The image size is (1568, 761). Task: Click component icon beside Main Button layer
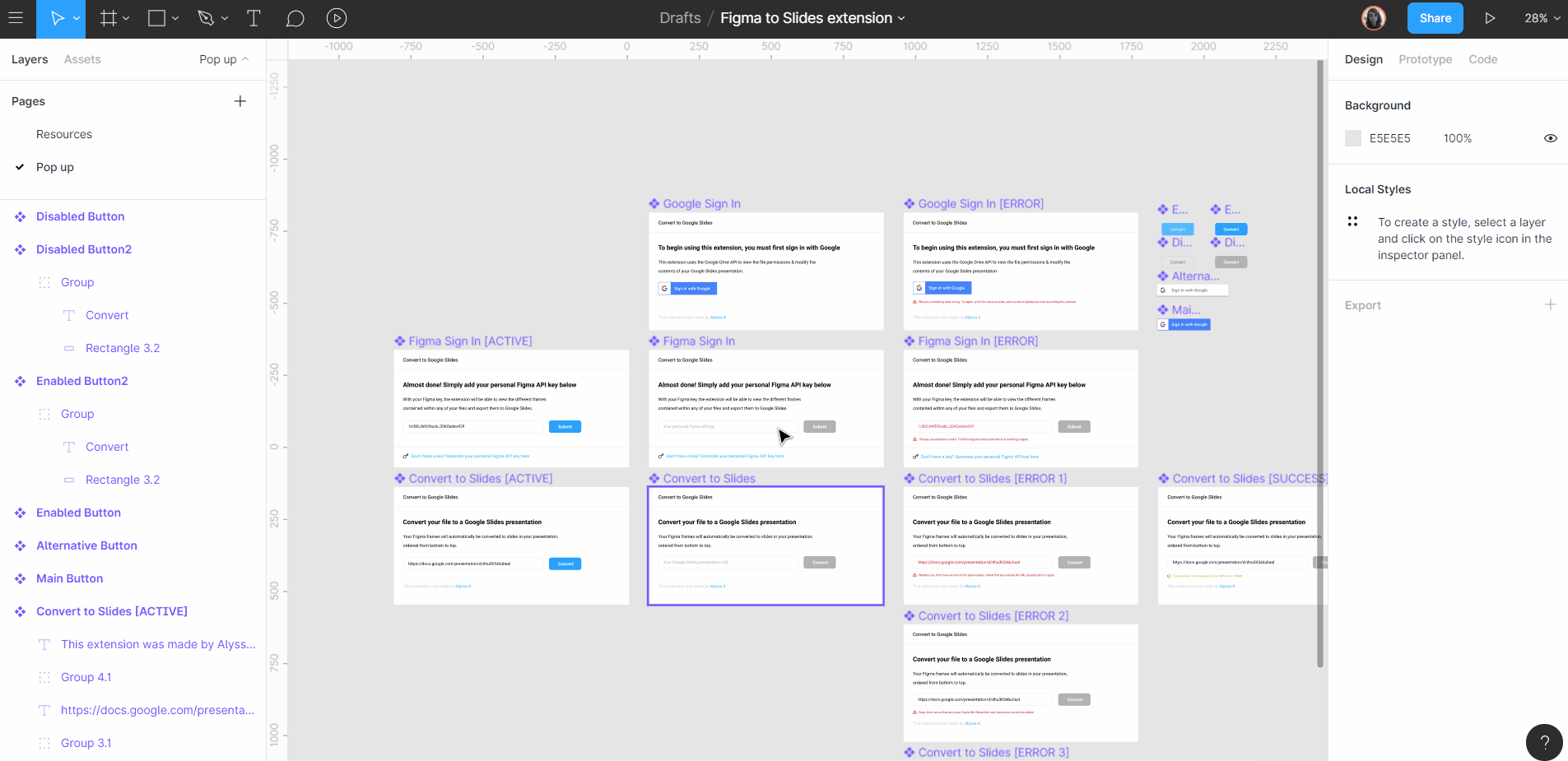point(21,578)
